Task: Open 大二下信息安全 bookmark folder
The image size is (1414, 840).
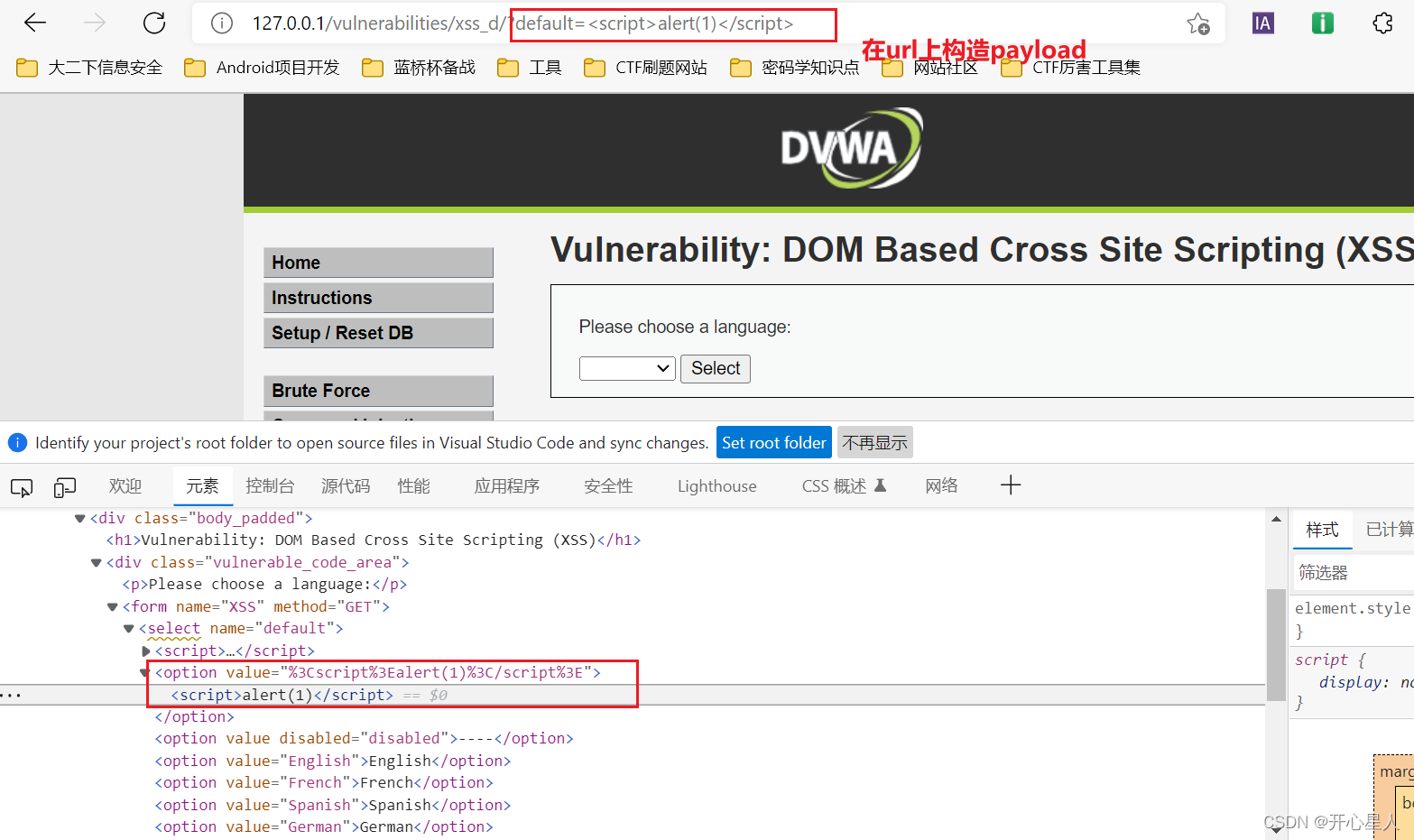Action: [89, 68]
